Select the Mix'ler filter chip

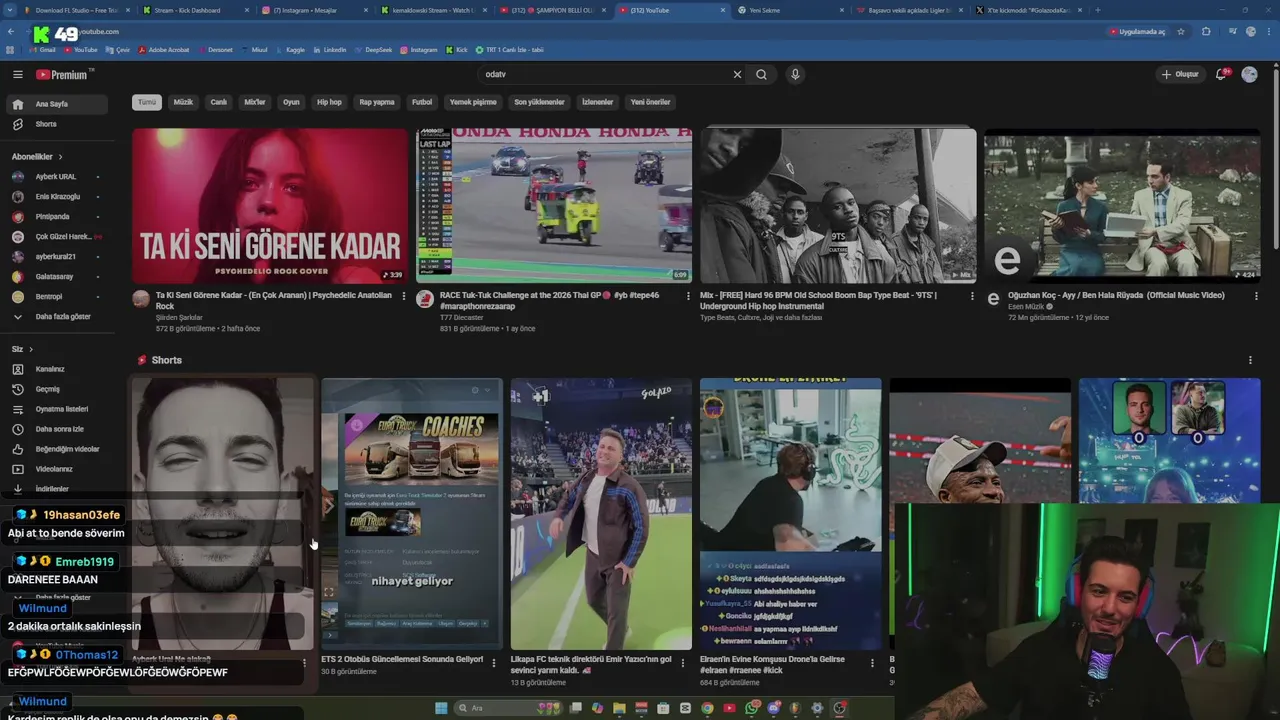click(x=255, y=102)
